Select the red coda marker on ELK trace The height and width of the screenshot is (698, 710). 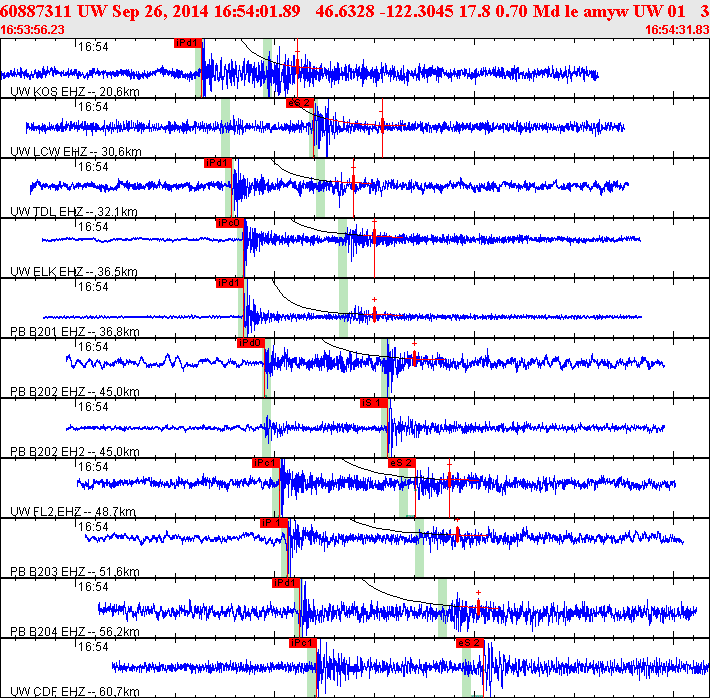374,237
